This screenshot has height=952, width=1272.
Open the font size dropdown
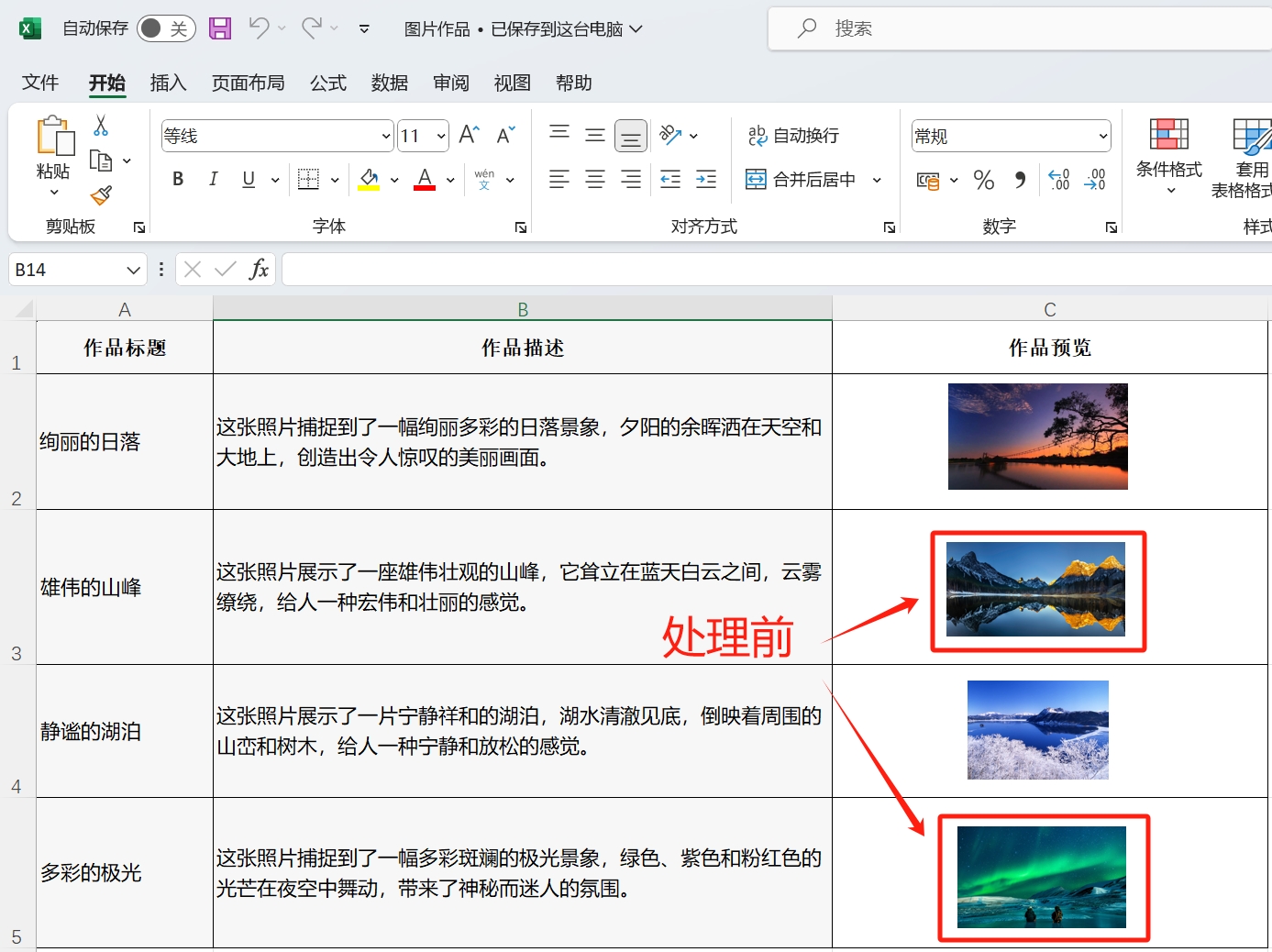tap(438, 135)
